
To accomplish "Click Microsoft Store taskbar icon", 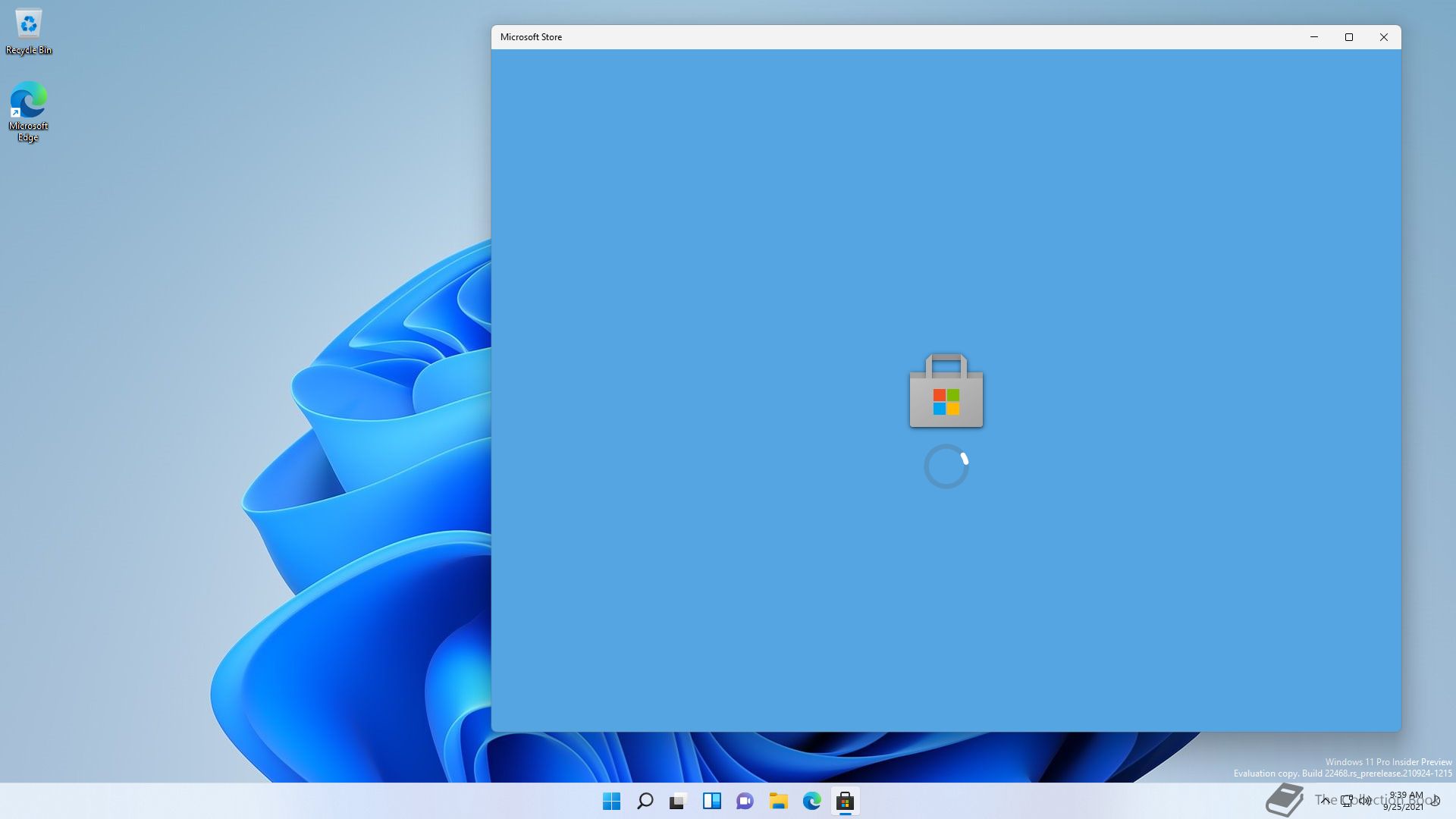I will (x=845, y=801).
